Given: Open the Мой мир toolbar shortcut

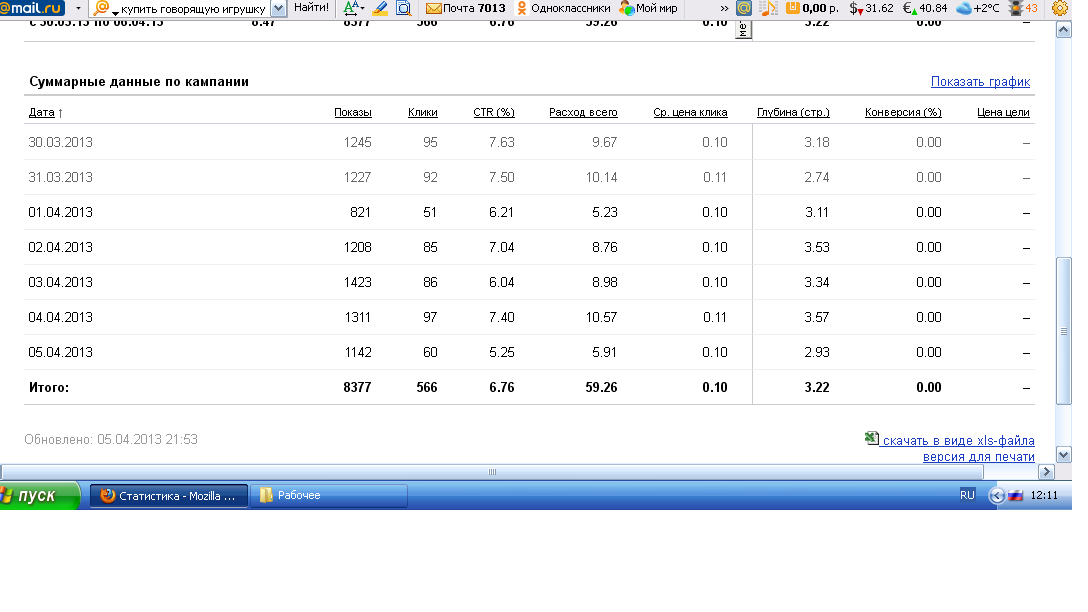Looking at the screenshot, I should point(648,8).
